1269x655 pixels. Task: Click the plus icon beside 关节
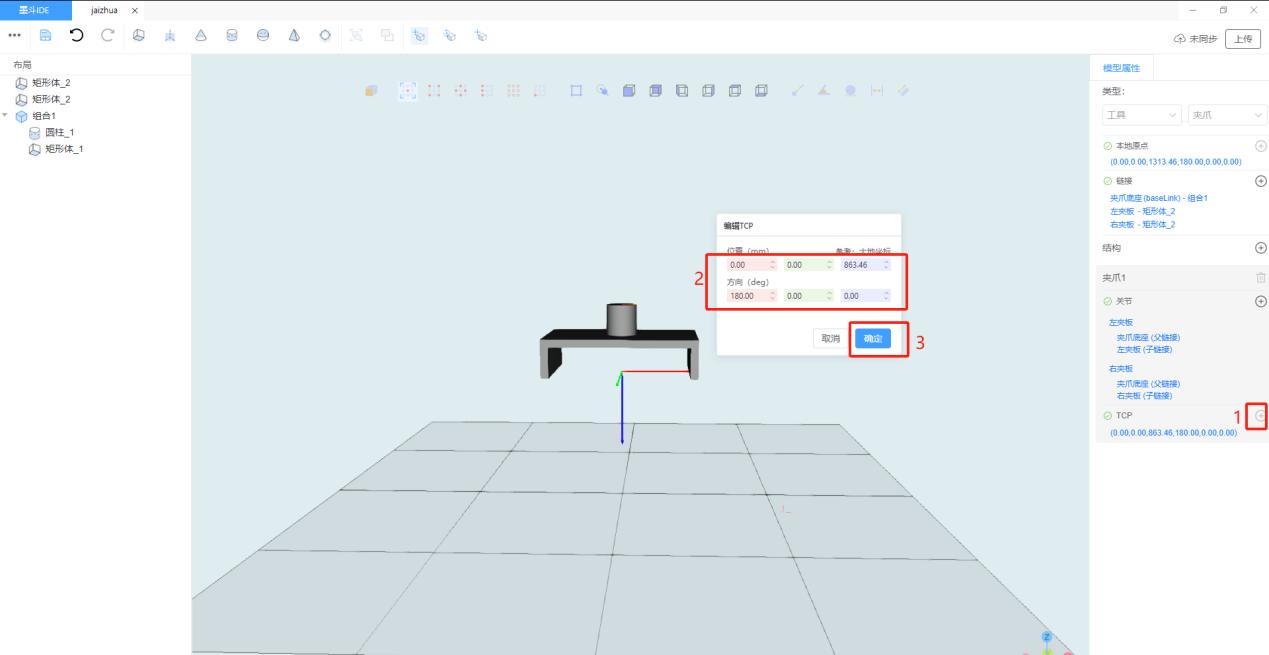(1260, 301)
